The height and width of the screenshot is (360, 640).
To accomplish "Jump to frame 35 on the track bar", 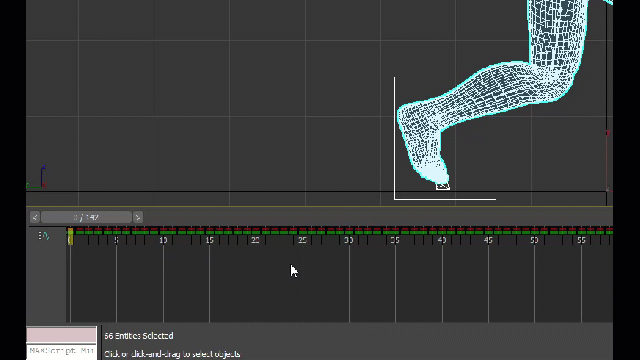I will [x=395, y=240].
